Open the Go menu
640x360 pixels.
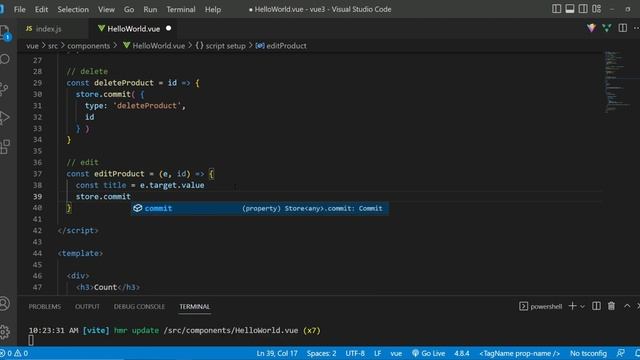(129, 9)
